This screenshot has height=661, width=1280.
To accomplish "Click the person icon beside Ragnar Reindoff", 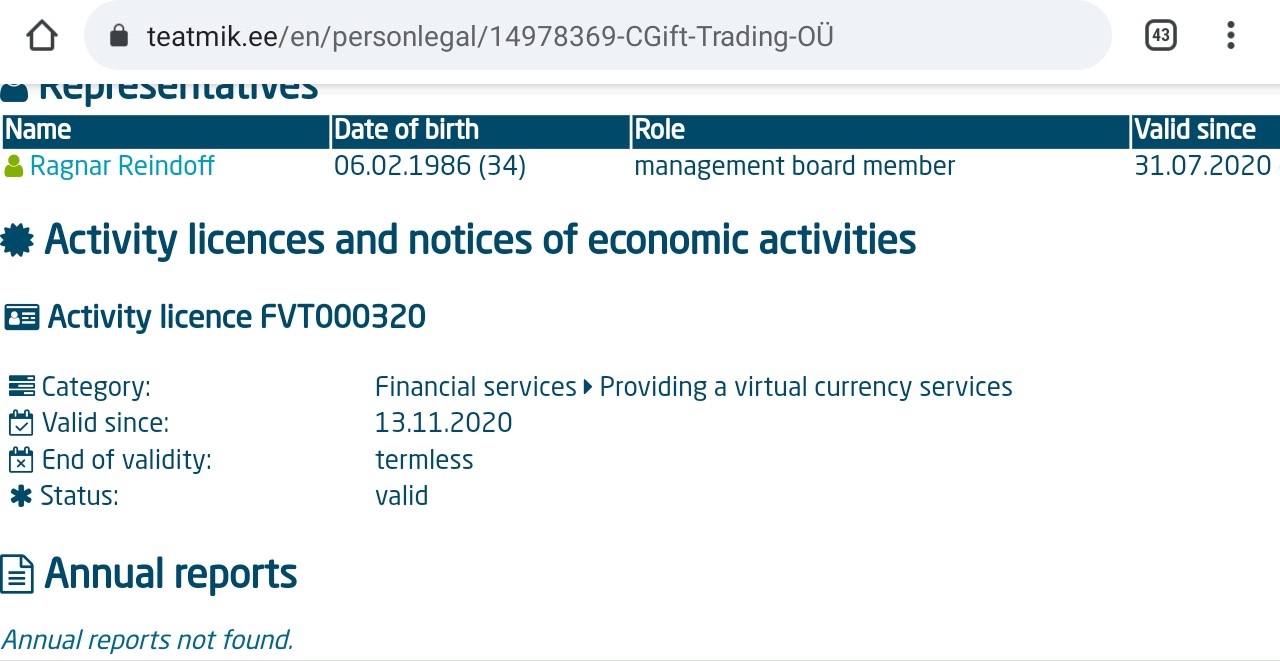I will tap(12, 166).
